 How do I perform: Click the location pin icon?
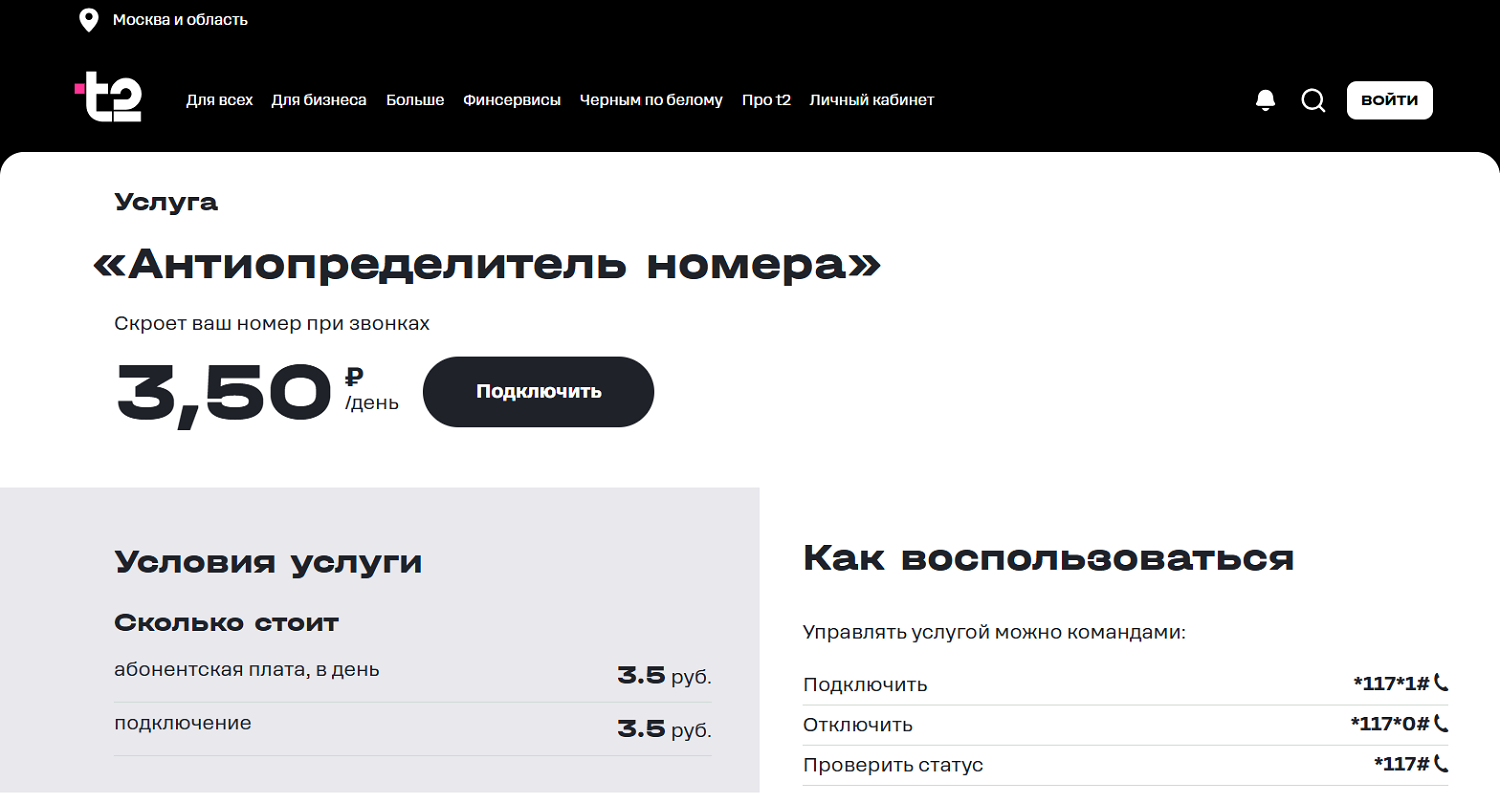click(89, 20)
